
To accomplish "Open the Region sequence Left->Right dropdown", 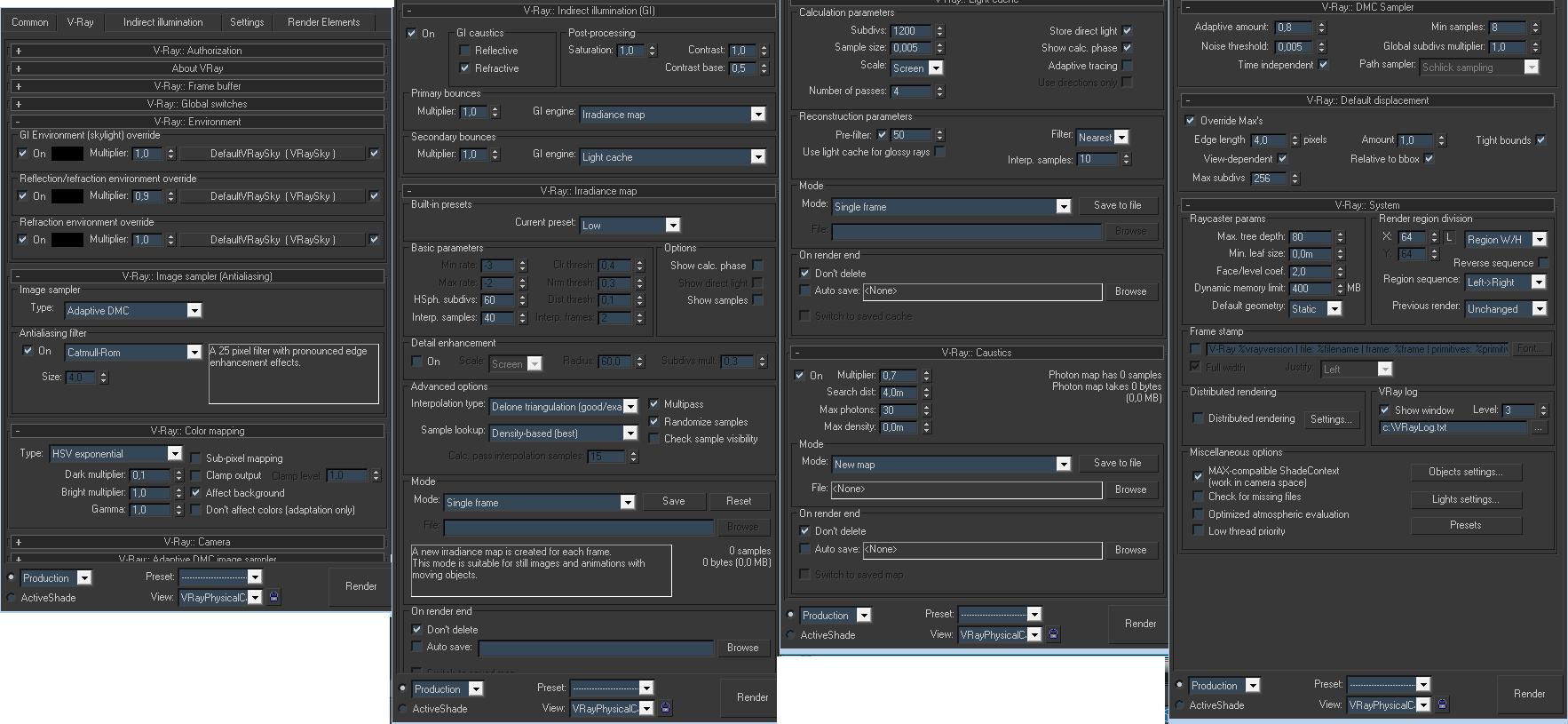I will [x=1505, y=282].
